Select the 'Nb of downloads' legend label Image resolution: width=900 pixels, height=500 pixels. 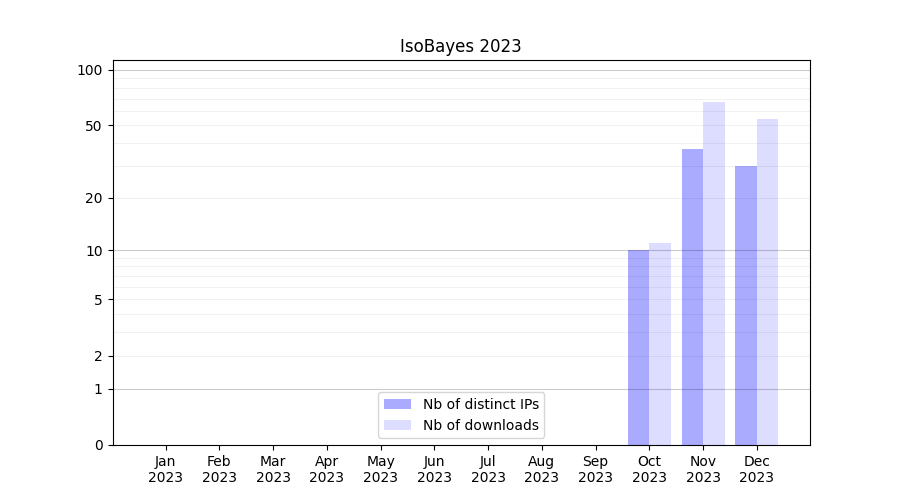[480, 425]
